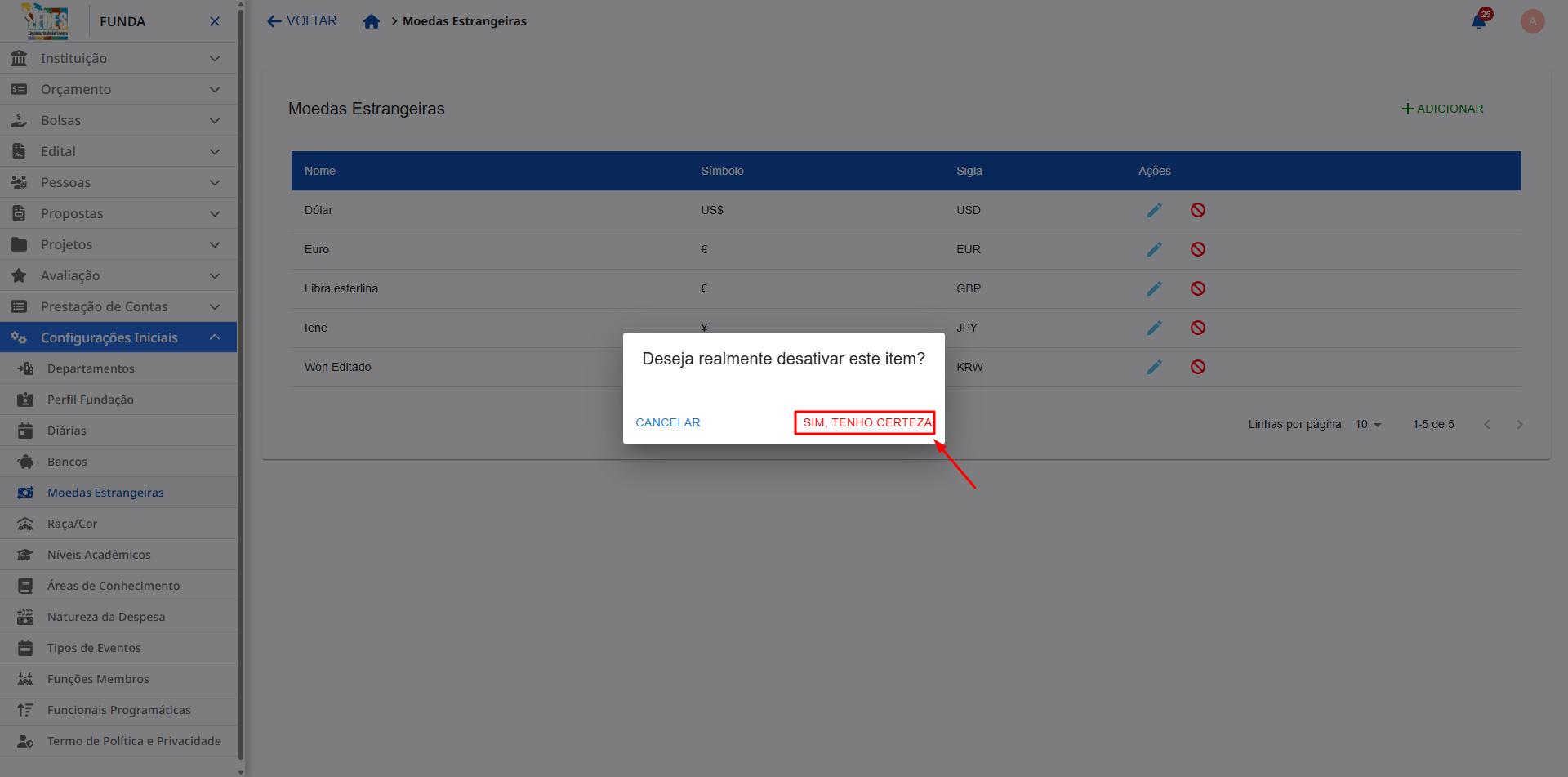
Task: Close the sidebar with the X icon
Action: (x=215, y=21)
